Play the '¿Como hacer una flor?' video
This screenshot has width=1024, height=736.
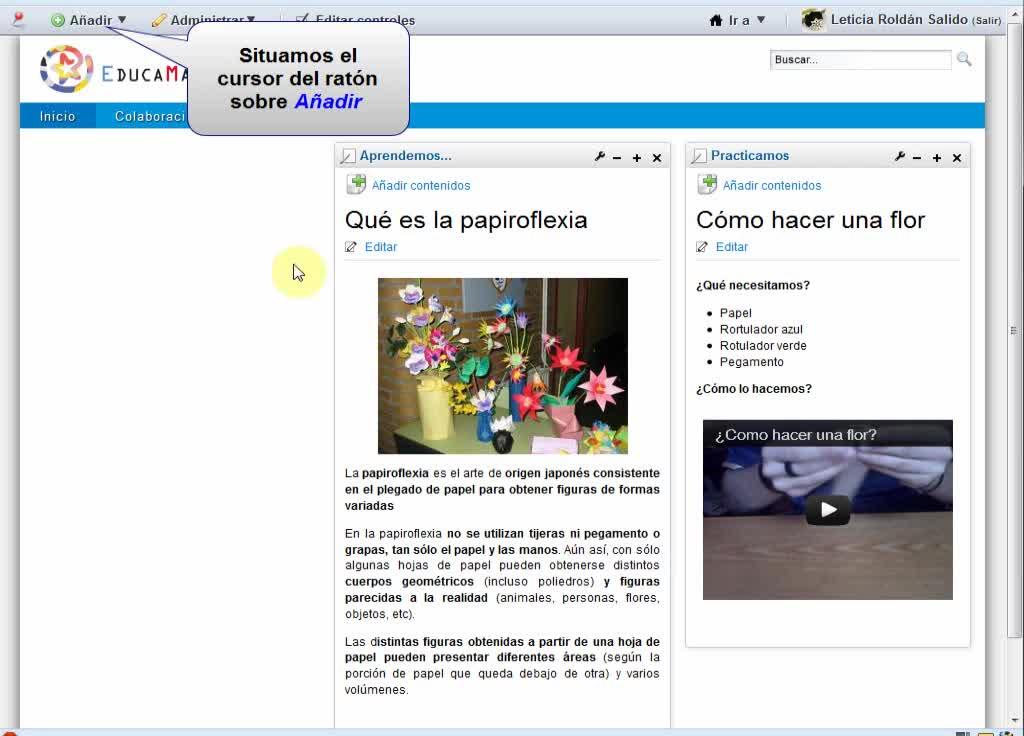[828, 510]
